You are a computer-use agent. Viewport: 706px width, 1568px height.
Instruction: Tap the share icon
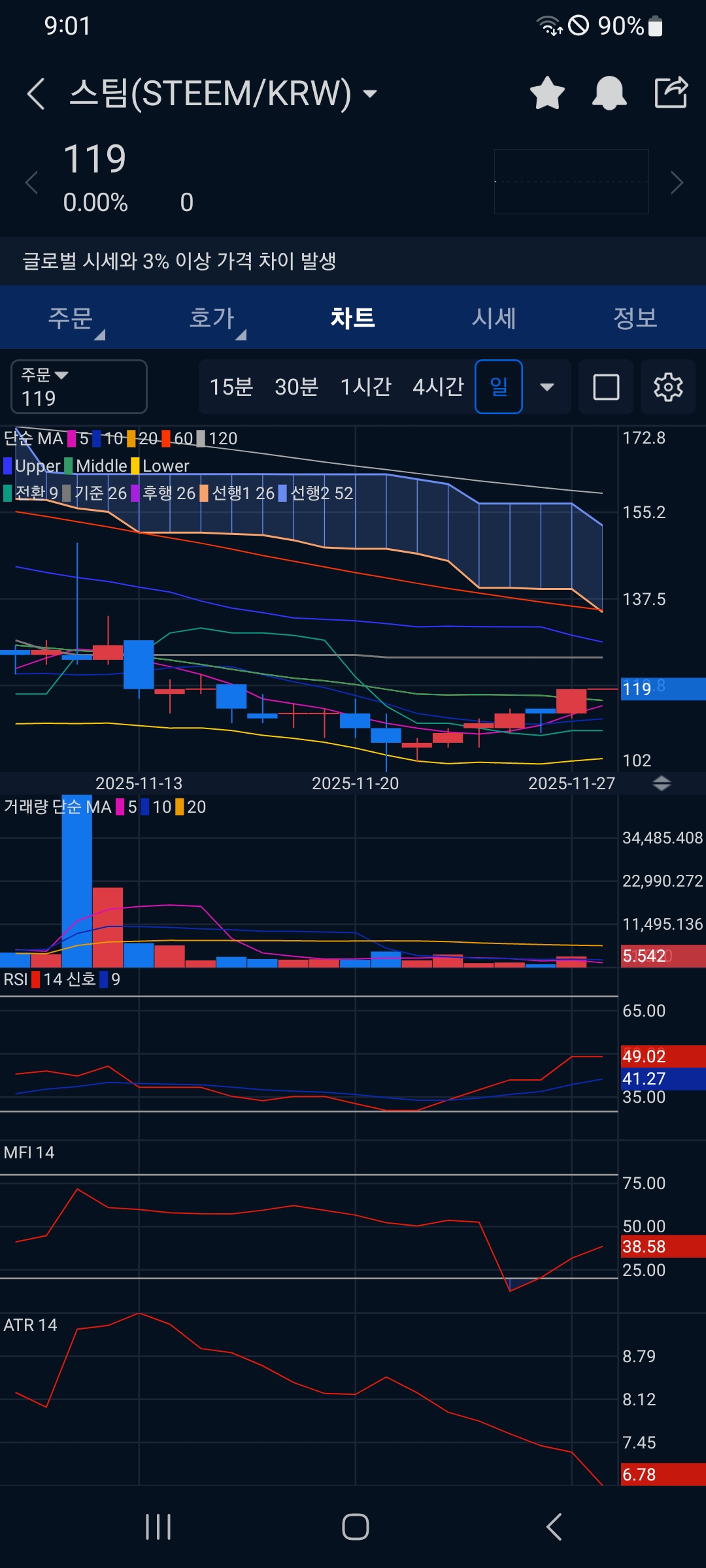pos(671,92)
